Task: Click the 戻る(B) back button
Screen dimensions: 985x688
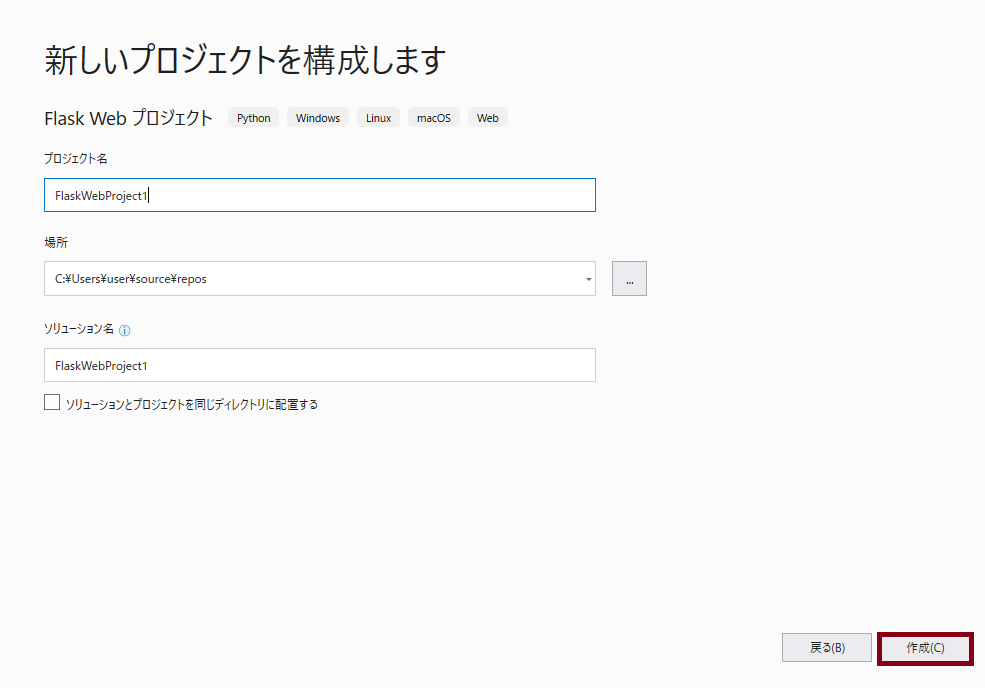Action: click(827, 648)
